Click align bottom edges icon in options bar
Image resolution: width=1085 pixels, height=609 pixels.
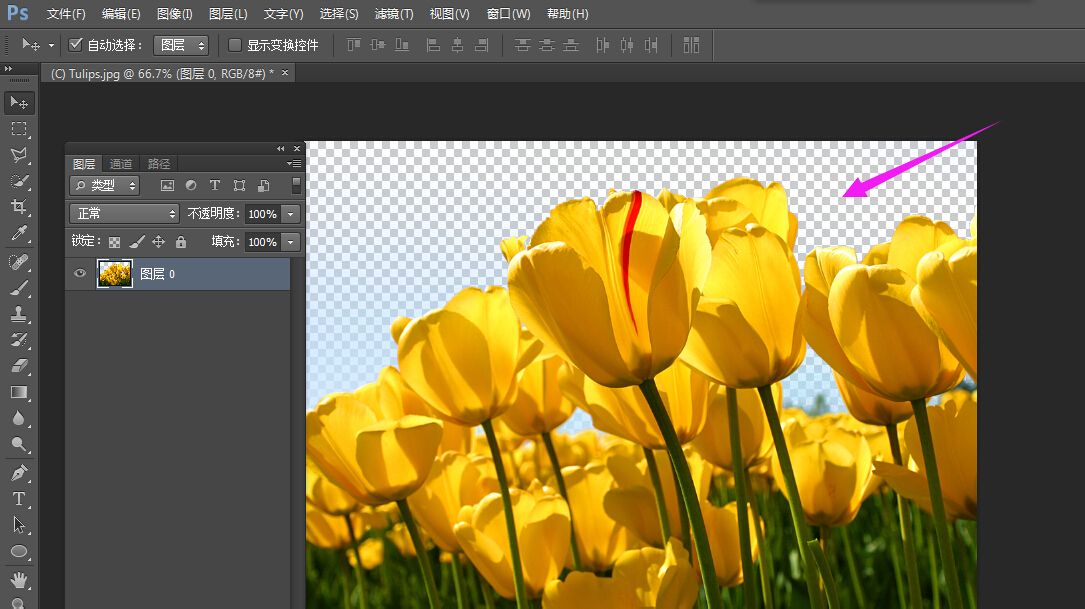(402, 45)
